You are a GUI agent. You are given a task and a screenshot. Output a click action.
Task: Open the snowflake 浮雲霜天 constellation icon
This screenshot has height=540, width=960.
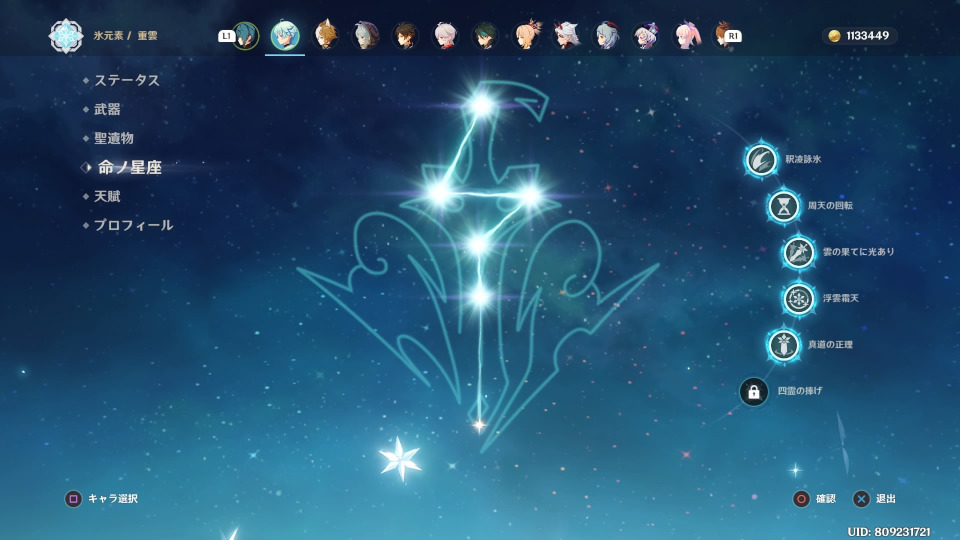pos(798,299)
